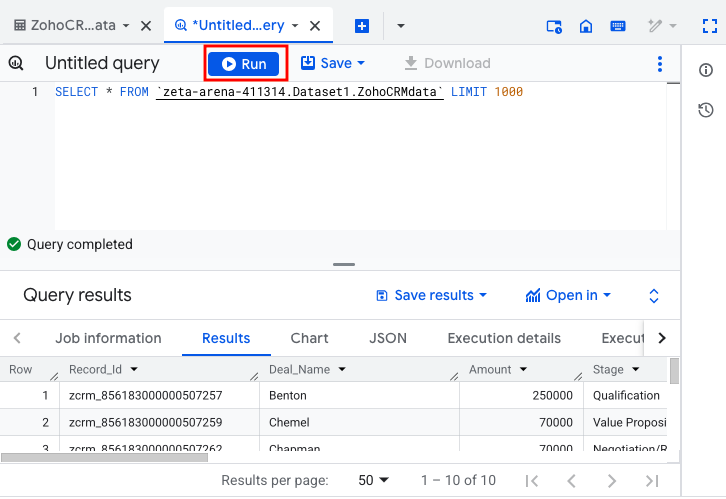Open the Save dropdown arrow
The width and height of the screenshot is (726, 499).
pos(361,63)
